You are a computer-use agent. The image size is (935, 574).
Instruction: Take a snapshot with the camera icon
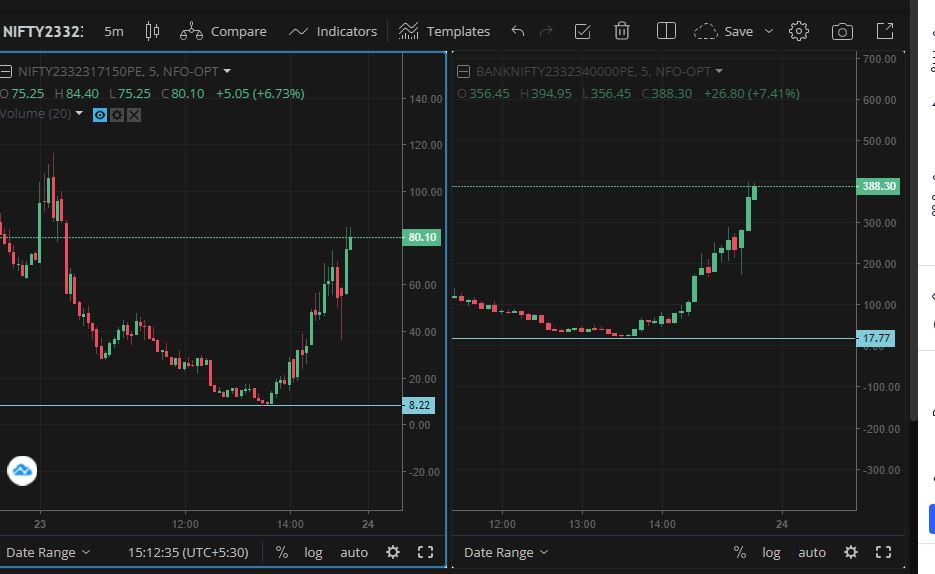842,31
